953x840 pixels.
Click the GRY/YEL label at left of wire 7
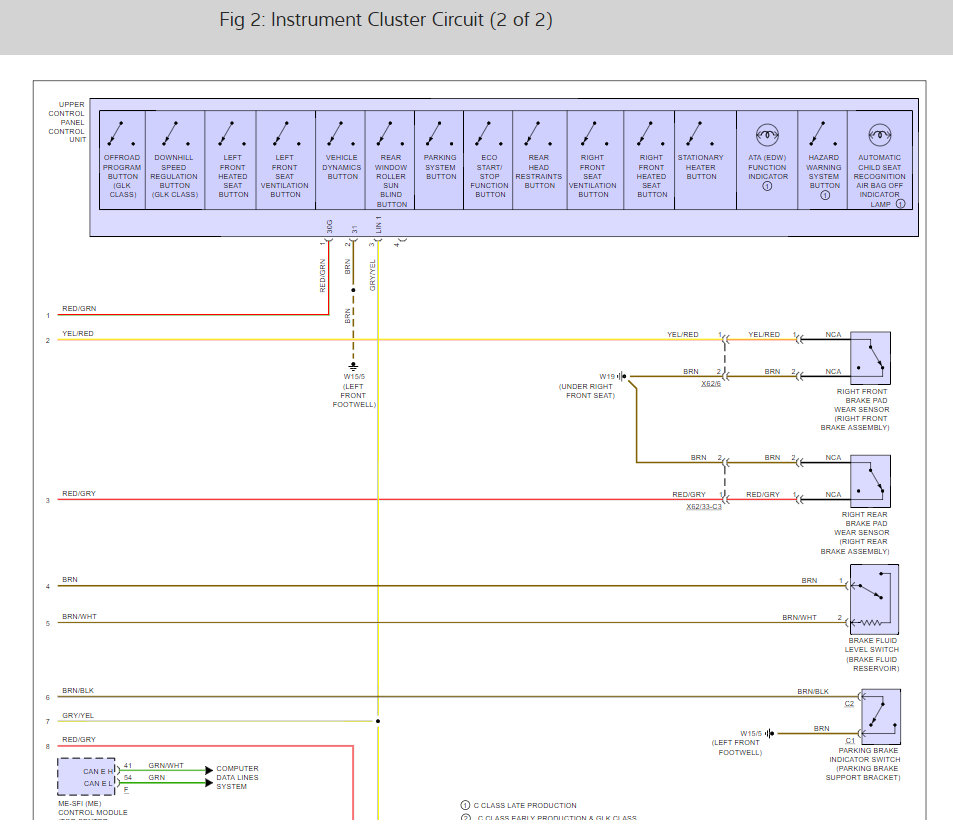(x=78, y=715)
